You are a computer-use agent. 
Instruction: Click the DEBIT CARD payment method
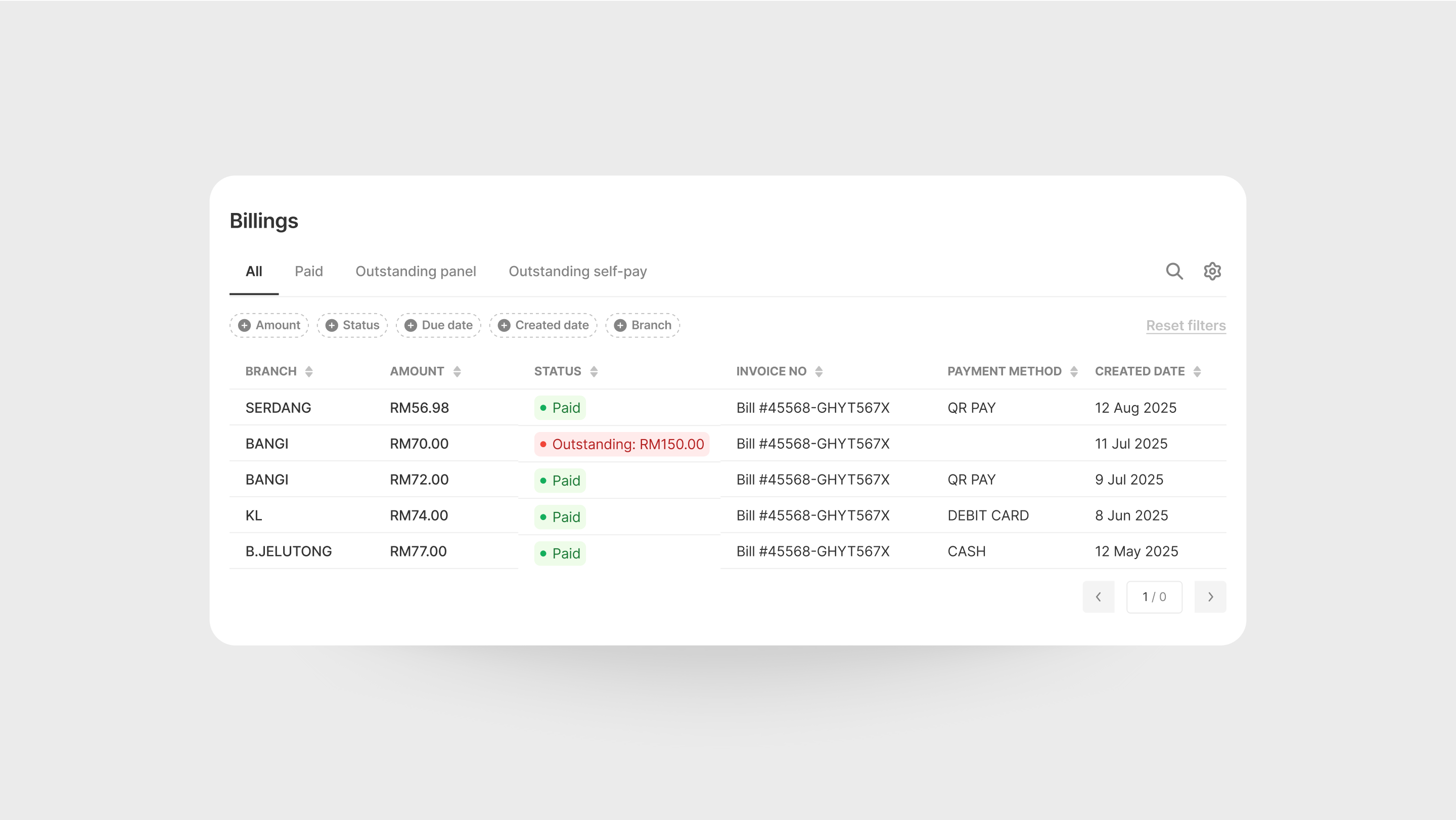(988, 515)
